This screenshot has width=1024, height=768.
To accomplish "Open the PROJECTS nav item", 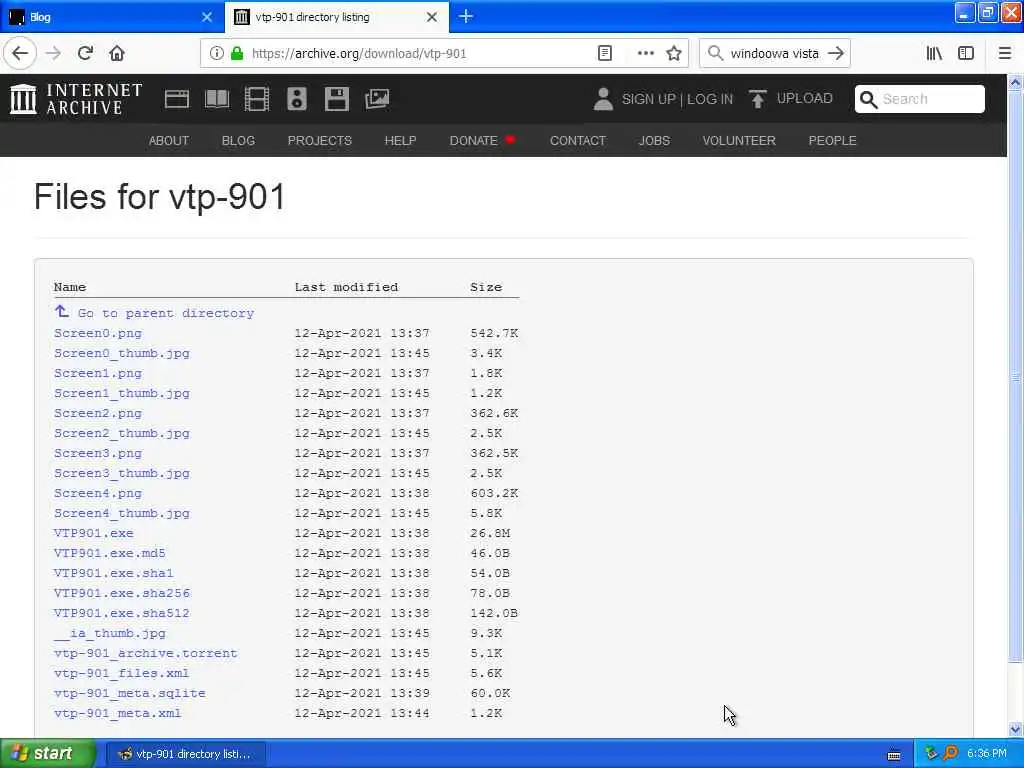I will pyautogui.click(x=319, y=140).
